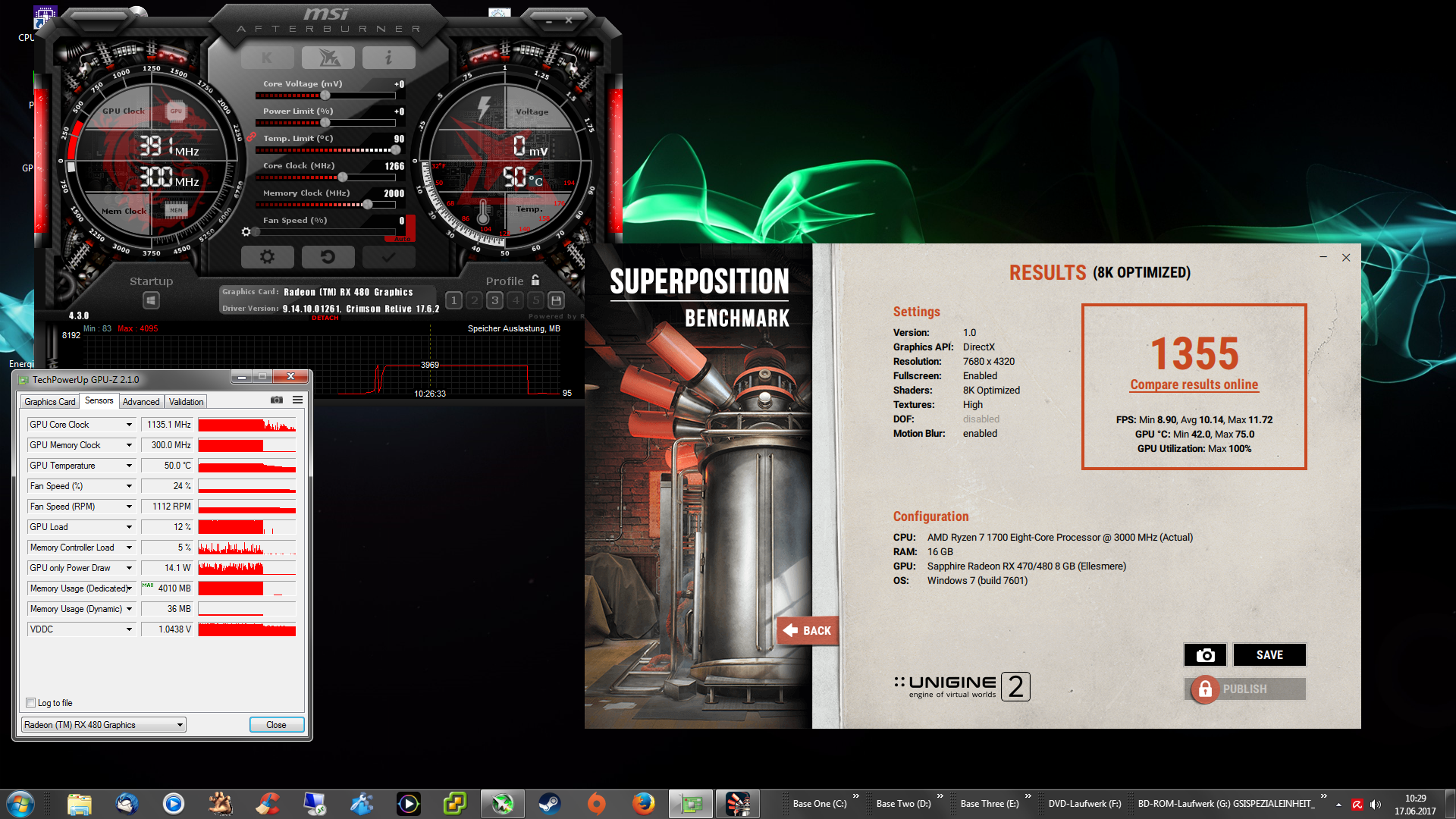1456x819 pixels.
Task: Enable the Log to file checkbox
Action: tap(31, 703)
